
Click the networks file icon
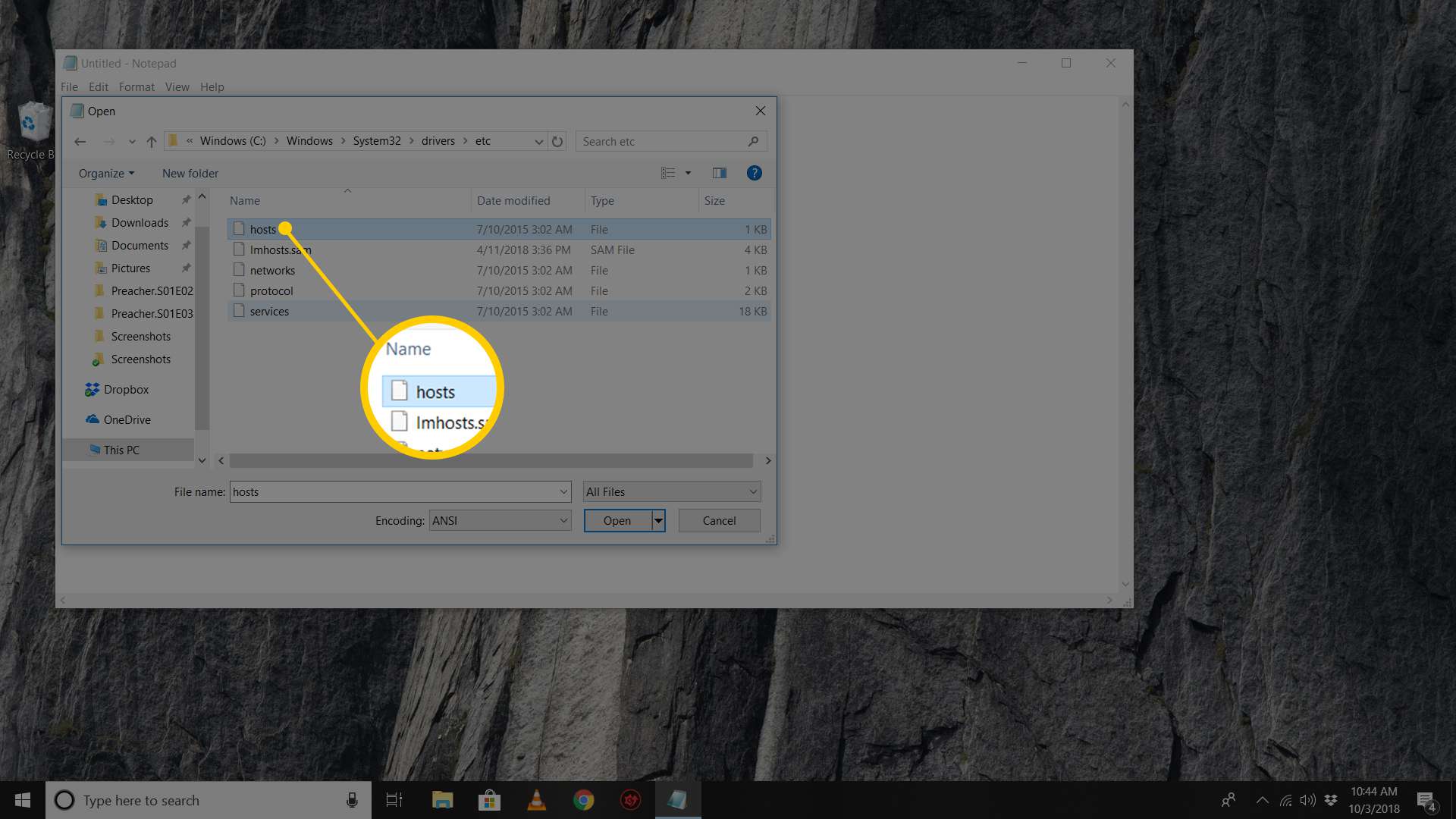238,270
